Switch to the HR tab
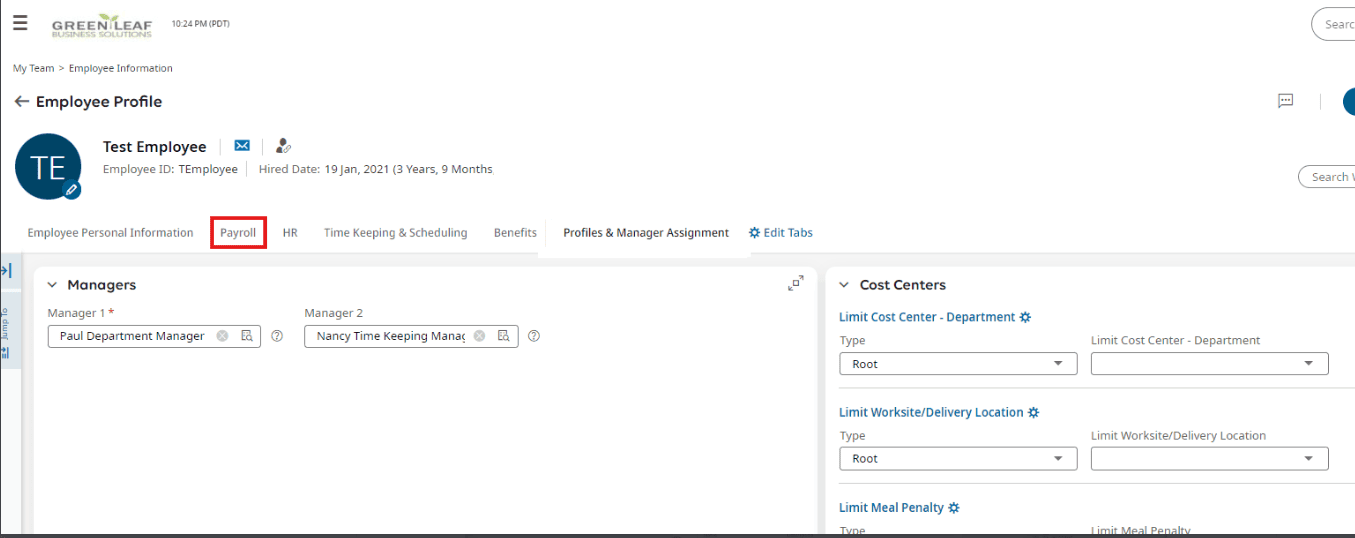This screenshot has width=1355, height=538. (290, 233)
